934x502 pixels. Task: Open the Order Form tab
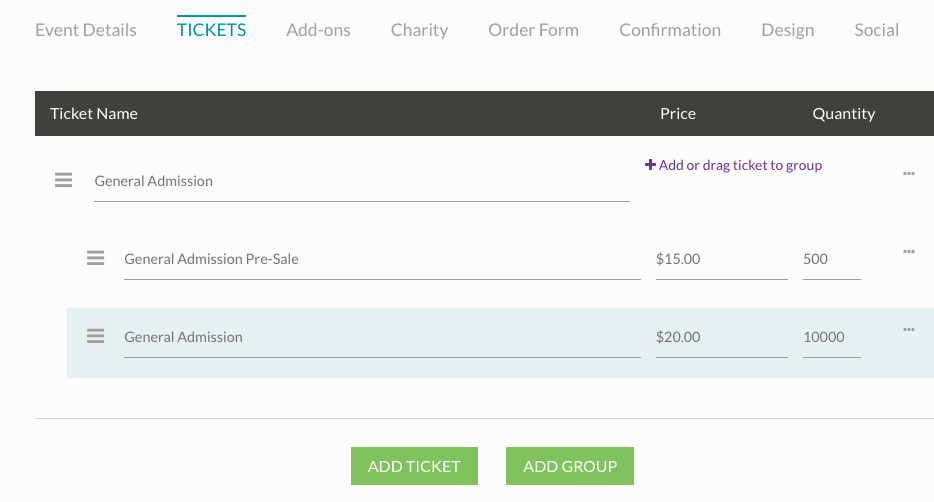(533, 30)
